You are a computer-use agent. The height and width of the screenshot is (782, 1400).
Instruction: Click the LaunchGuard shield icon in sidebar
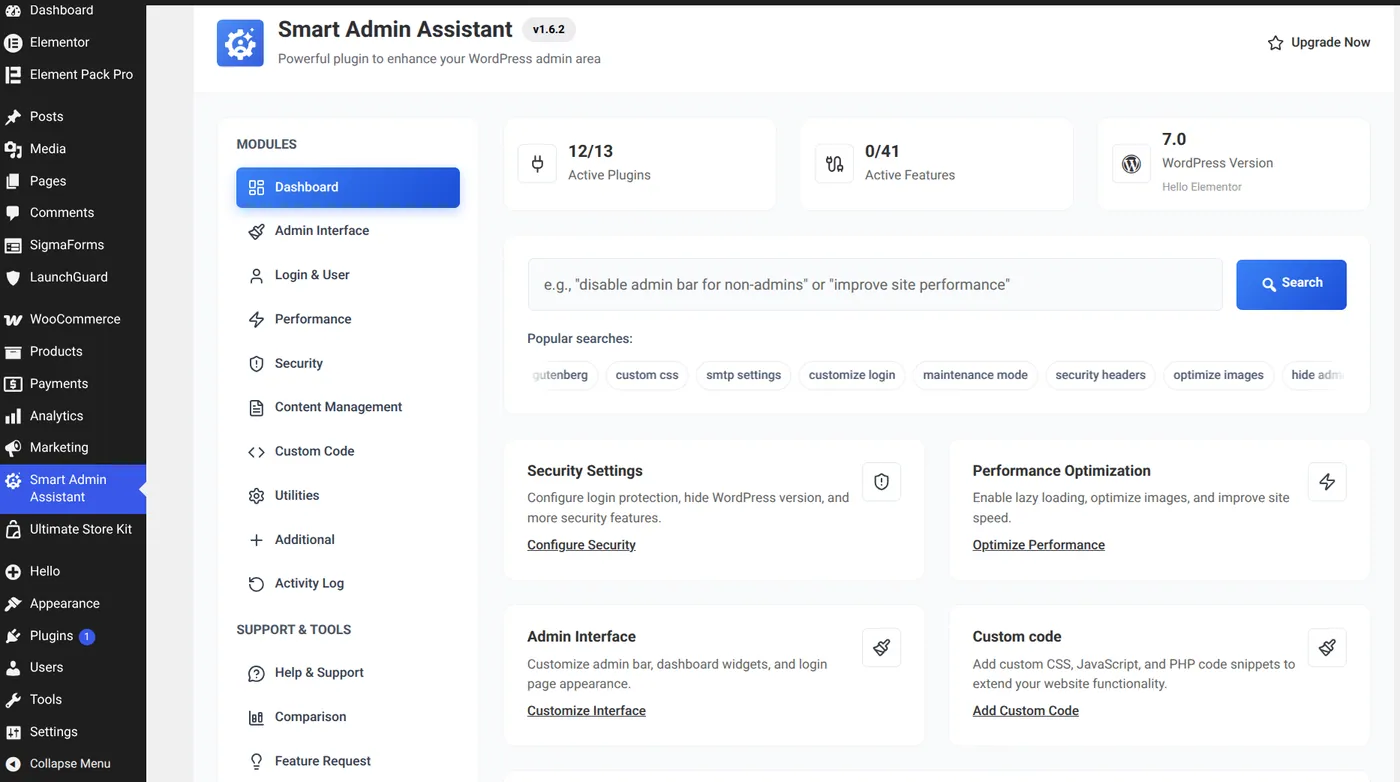[x=13, y=278]
